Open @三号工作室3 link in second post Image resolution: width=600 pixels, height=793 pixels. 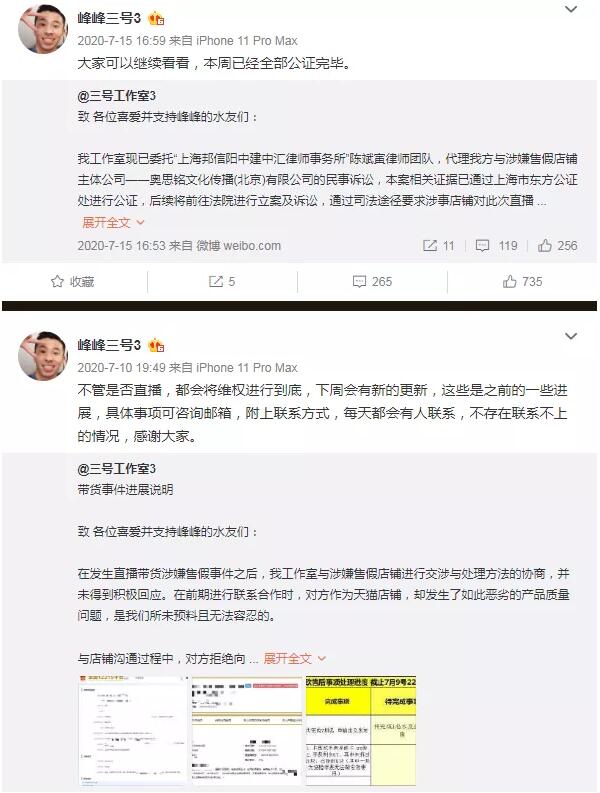coord(117,469)
